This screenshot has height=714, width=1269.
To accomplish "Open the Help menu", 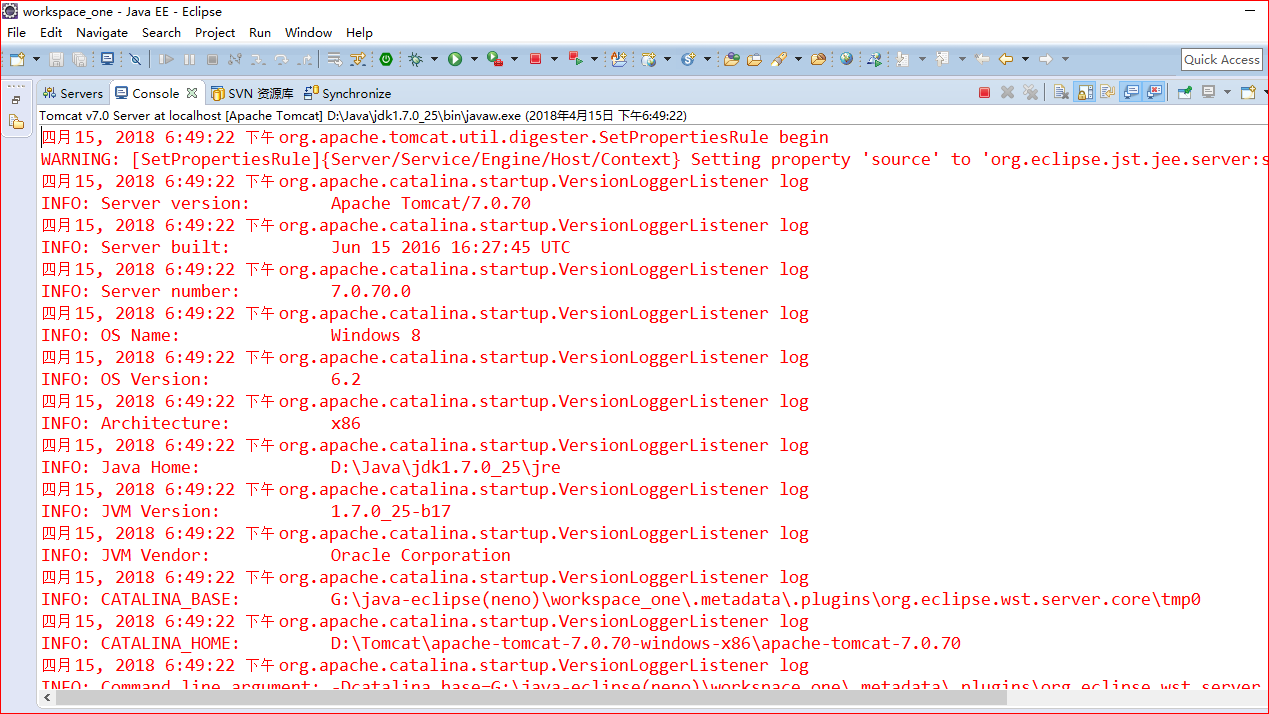I will click(x=359, y=32).
